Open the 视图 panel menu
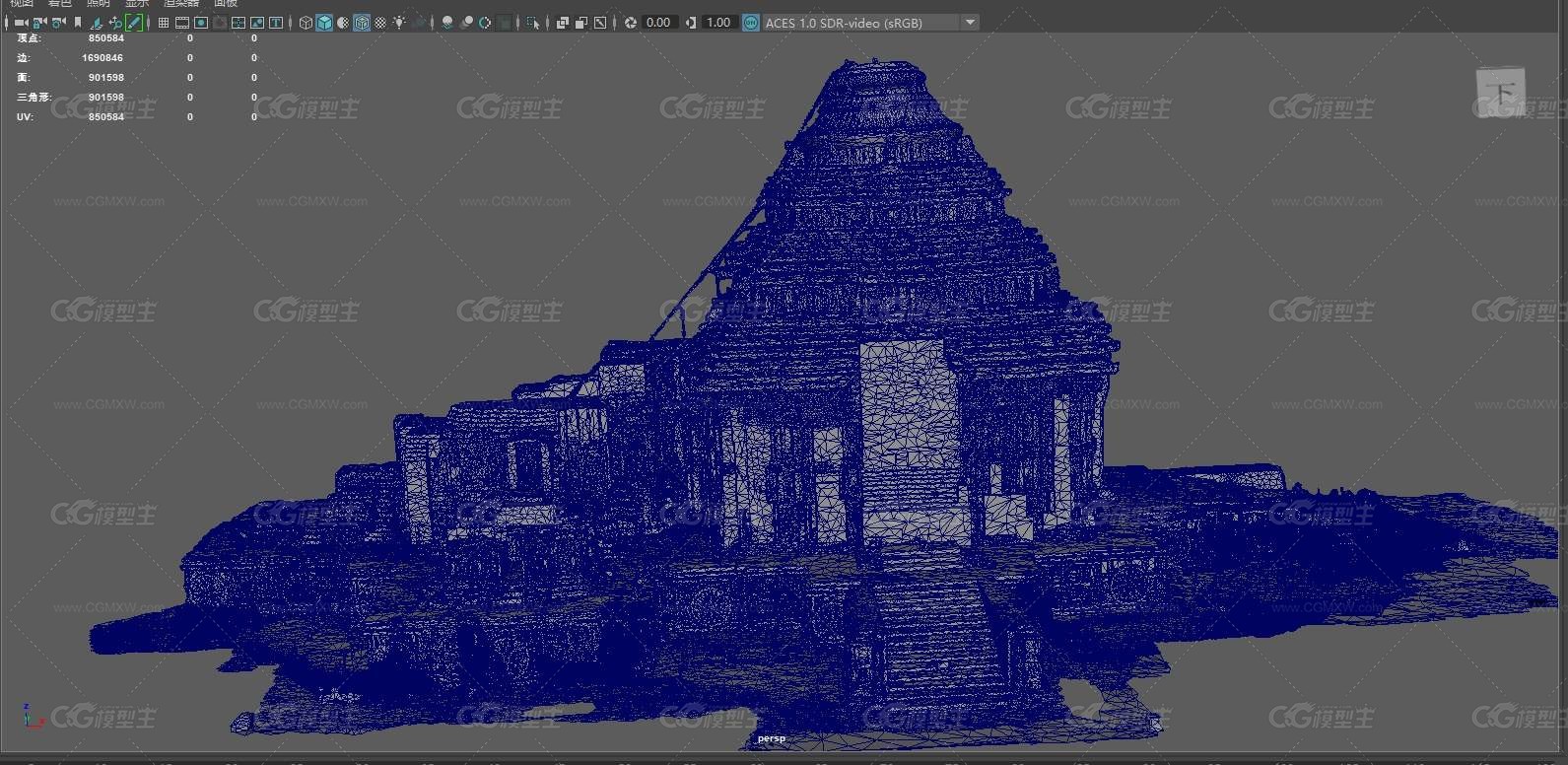This screenshot has height=765, width=1568. click(x=22, y=3)
